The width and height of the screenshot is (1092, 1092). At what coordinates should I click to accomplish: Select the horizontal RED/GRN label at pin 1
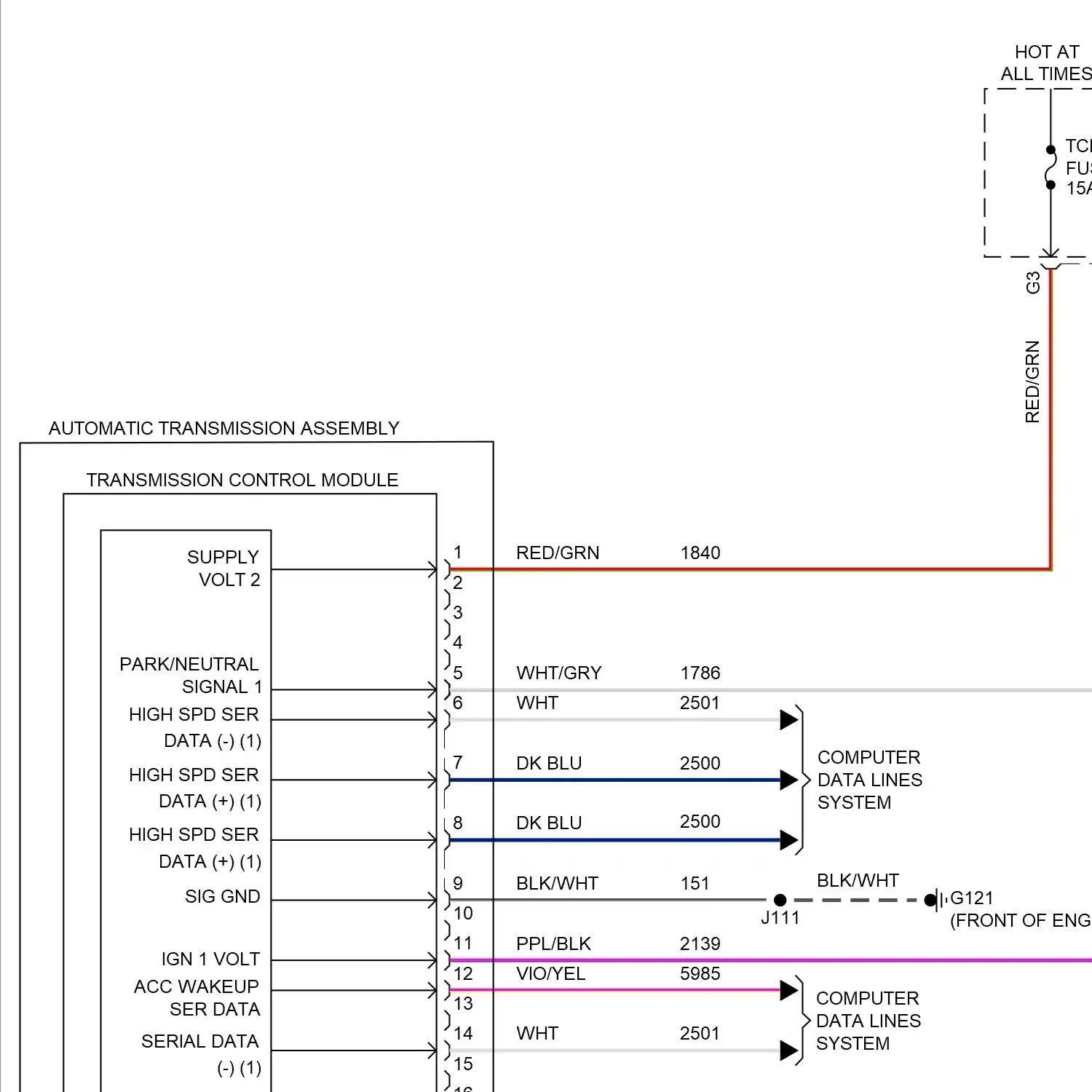click(x=558, y=553)
